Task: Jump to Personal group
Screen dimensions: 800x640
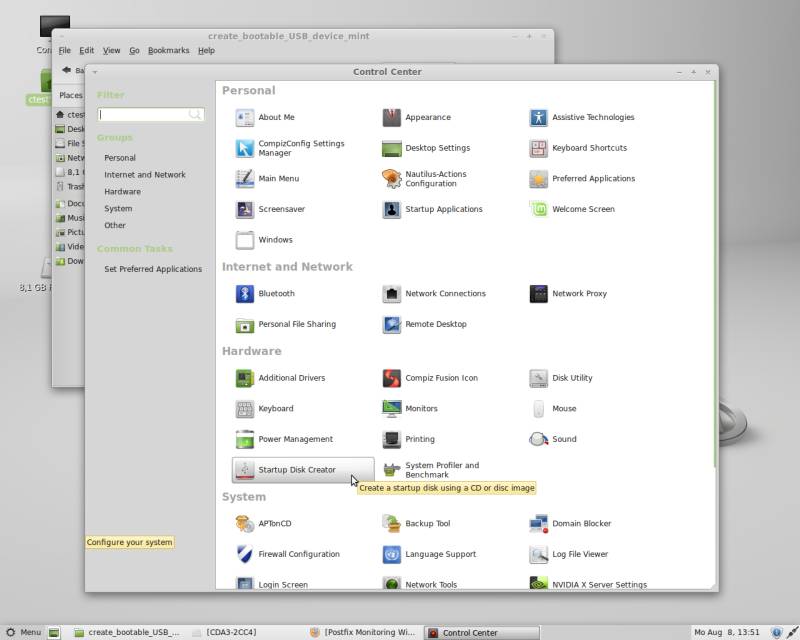Action: [120, 158]
